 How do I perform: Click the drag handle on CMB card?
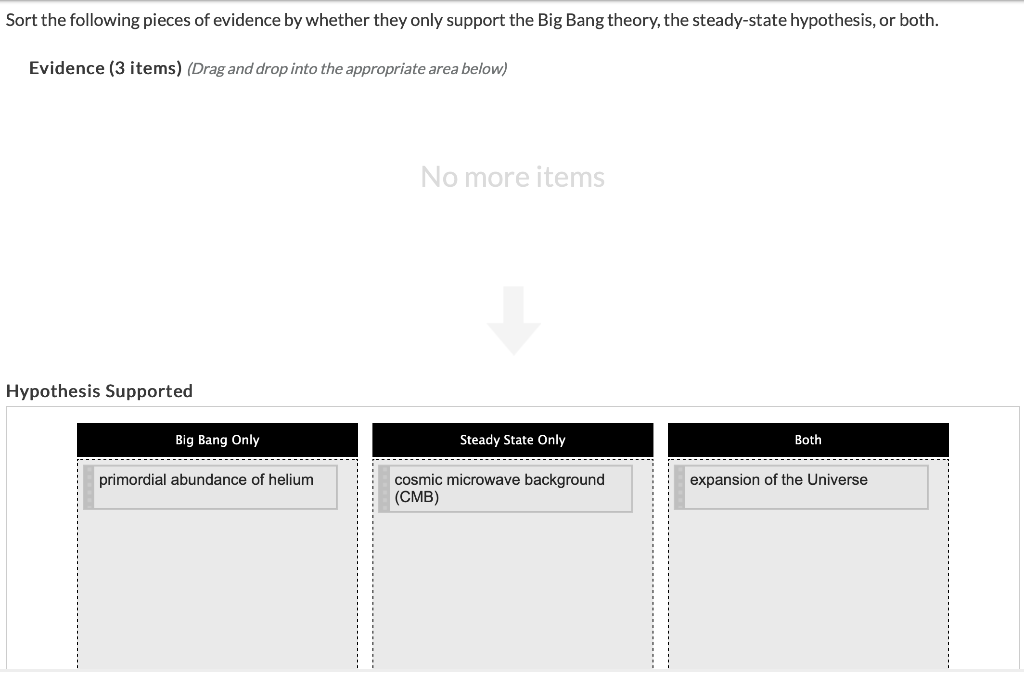(384, 488)
